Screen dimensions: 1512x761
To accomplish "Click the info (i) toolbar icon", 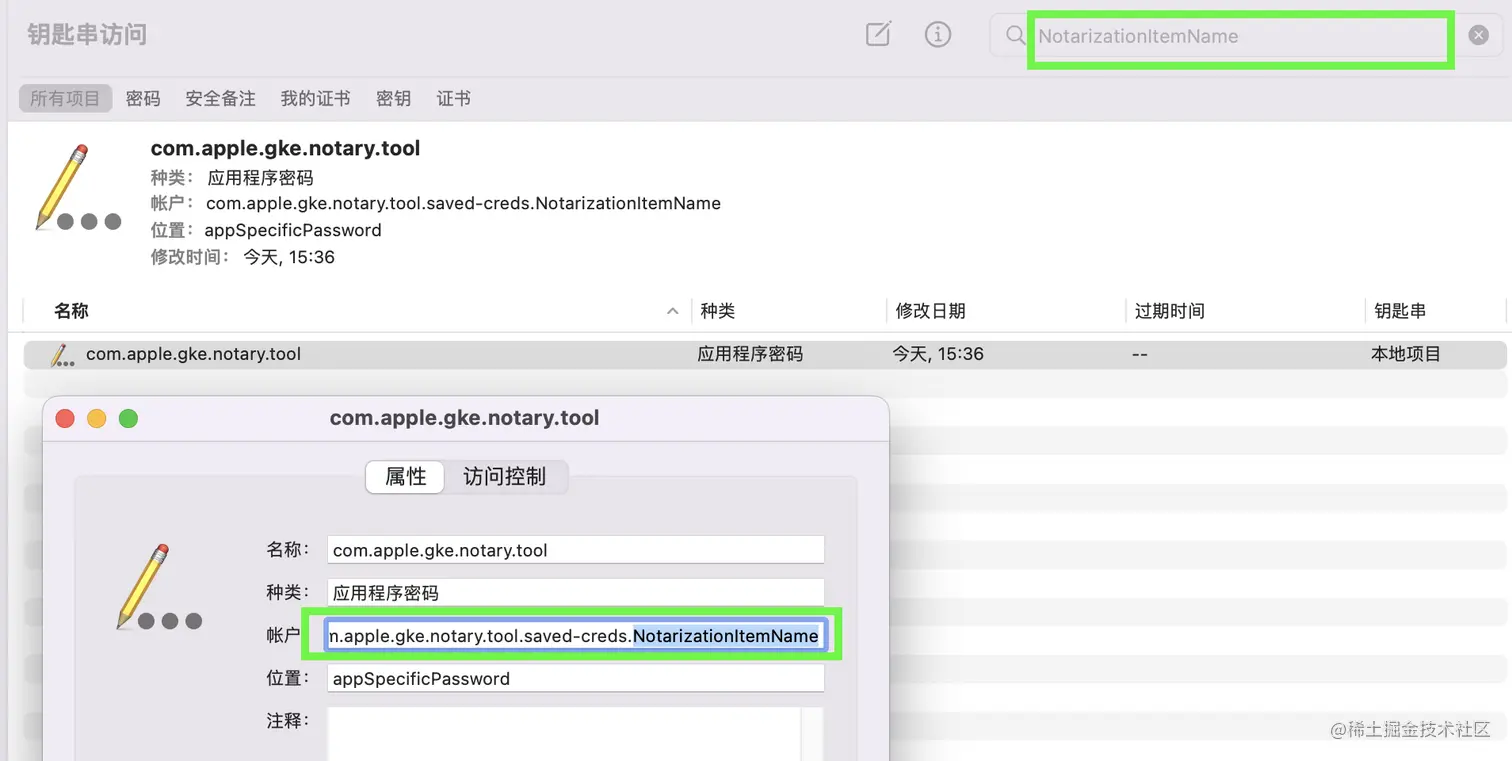I will coord(937,34).
